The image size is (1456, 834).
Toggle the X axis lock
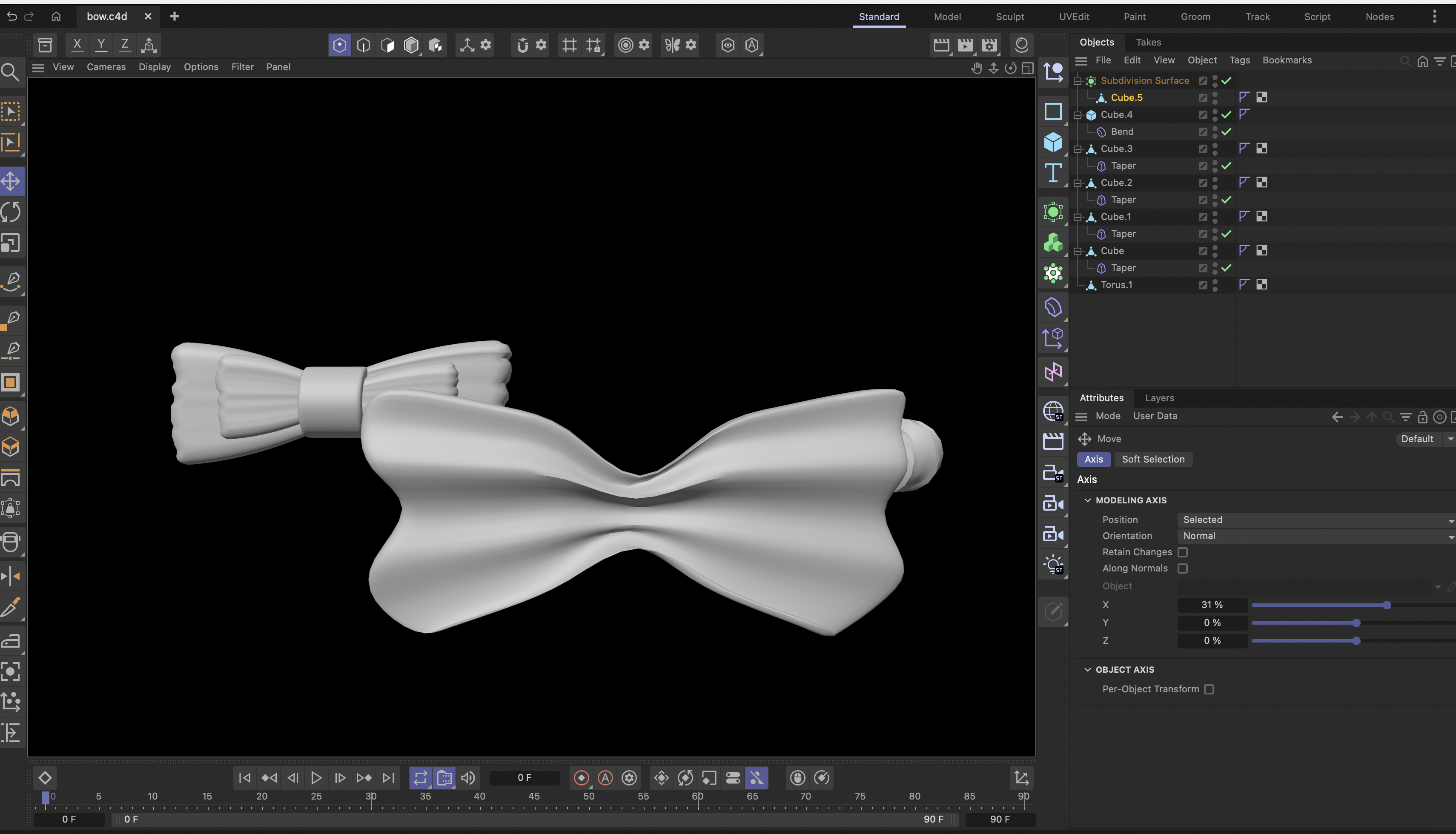77,45
